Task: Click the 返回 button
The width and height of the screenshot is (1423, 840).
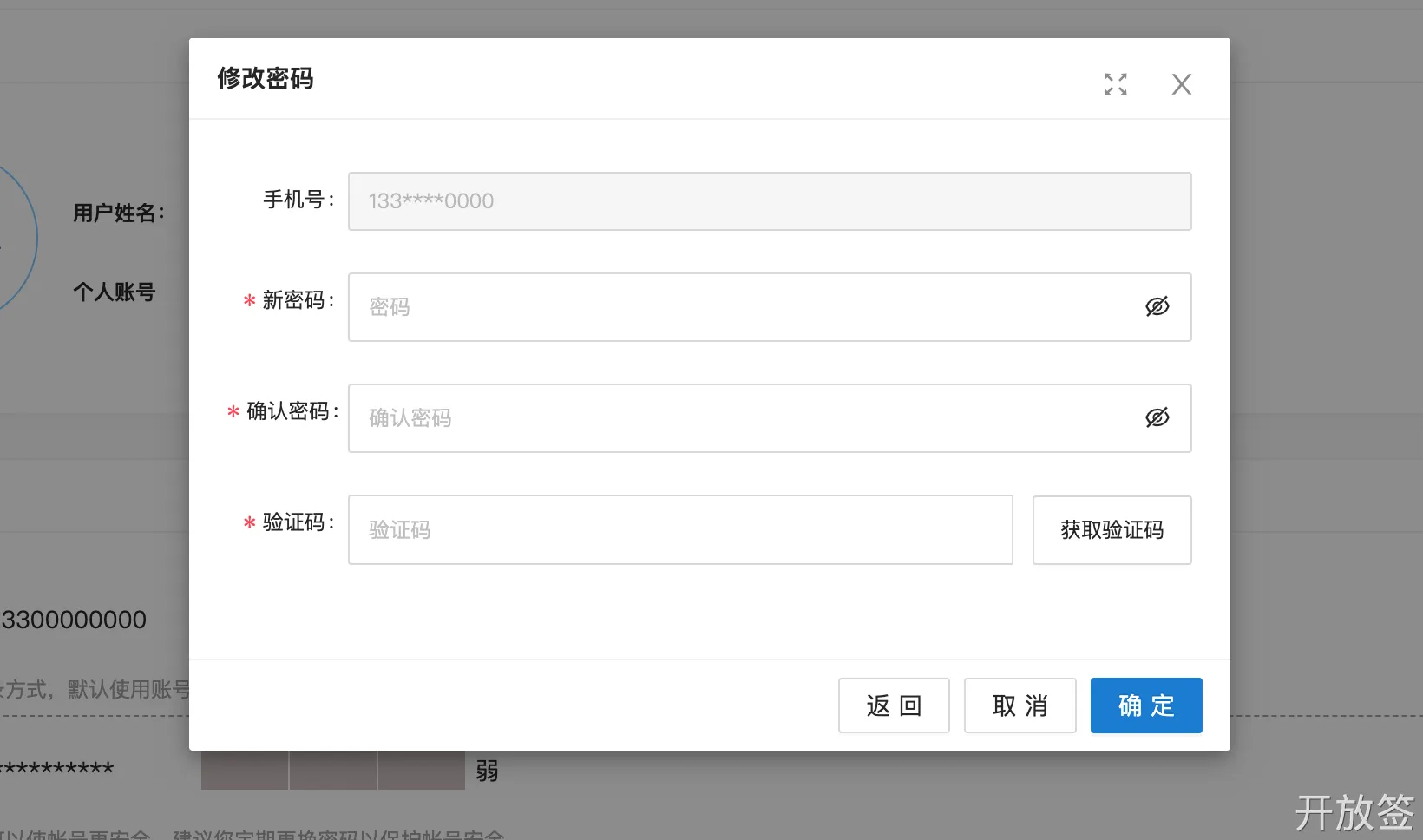Action: (x=894, y=705)
